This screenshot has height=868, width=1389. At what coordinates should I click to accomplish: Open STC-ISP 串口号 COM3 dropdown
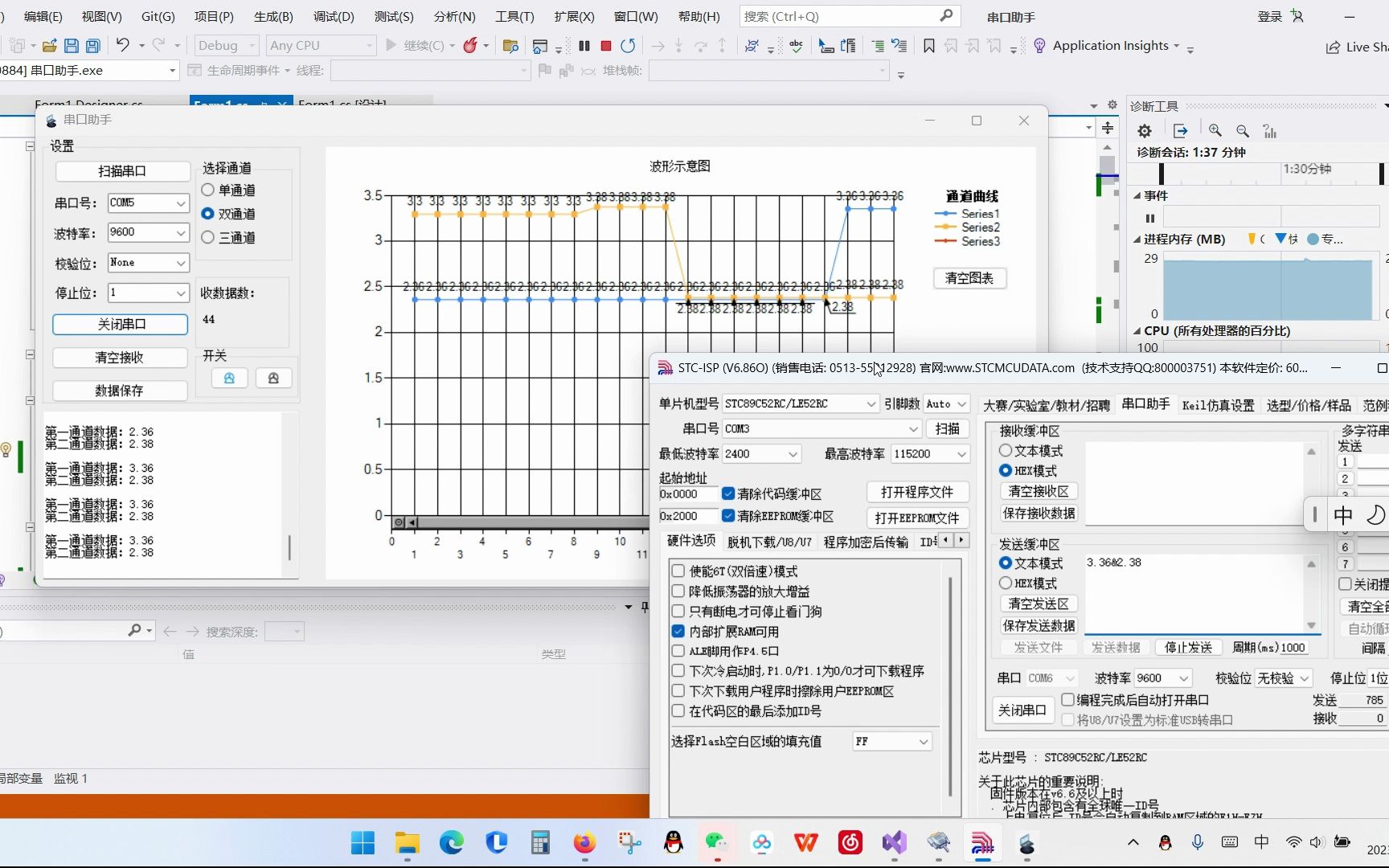(x=913, y=429)
